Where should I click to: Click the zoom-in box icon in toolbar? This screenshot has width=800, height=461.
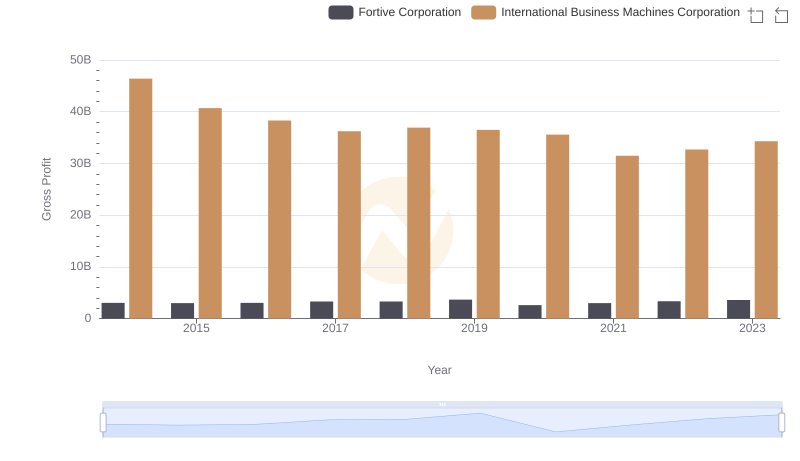point(756,15)
